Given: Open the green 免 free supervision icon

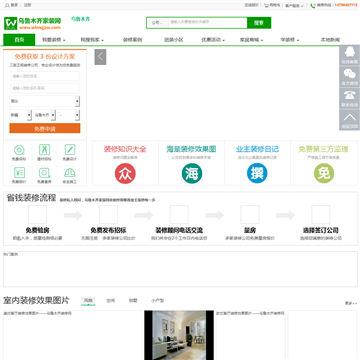Looking at the screenshot, I should 324,173.
